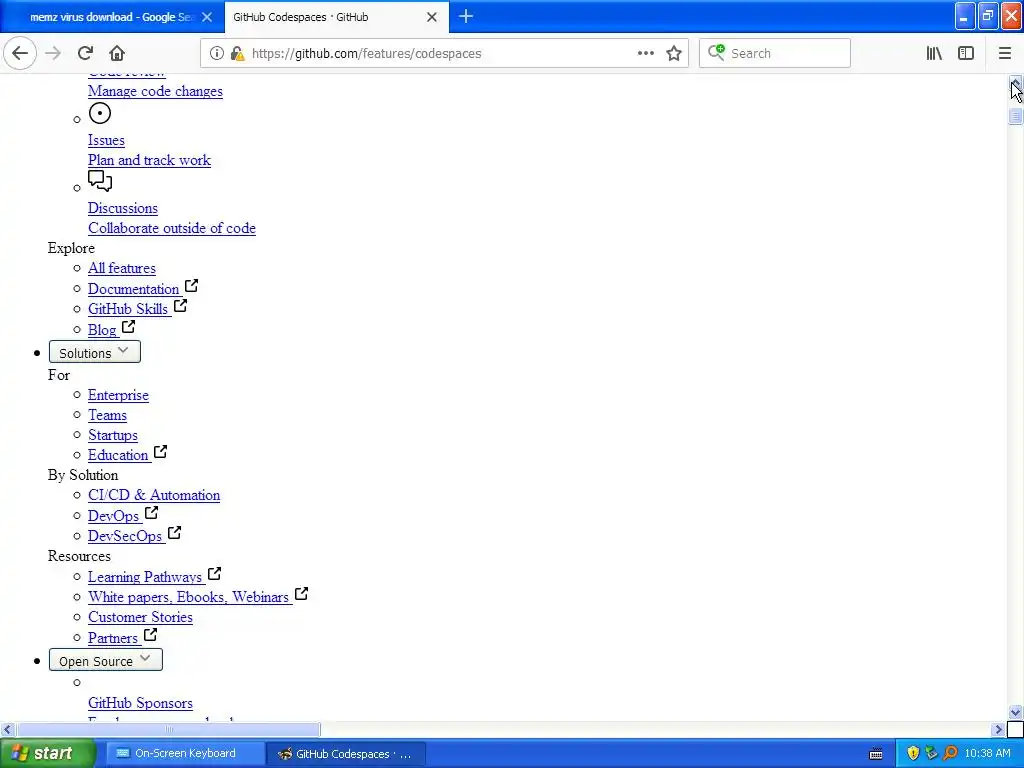Open the CI/CD & Automation link

pos(154,496)
